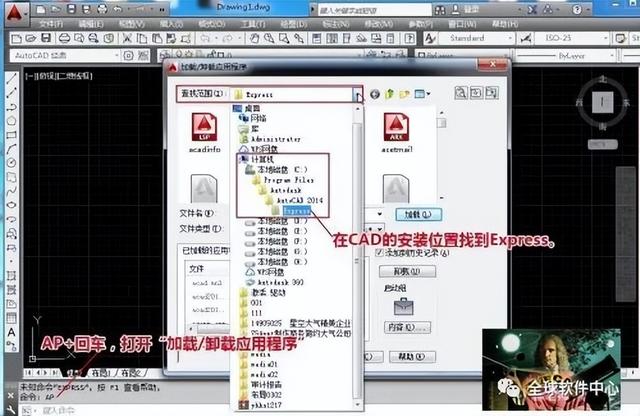The image size is (640, 416).
Task: Select the Multiline Text A tool
Action: point(11,332)
